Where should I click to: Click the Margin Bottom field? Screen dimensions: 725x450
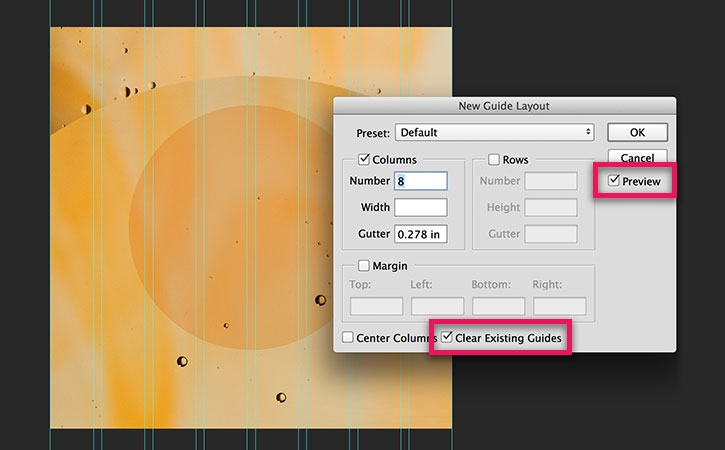498,306
